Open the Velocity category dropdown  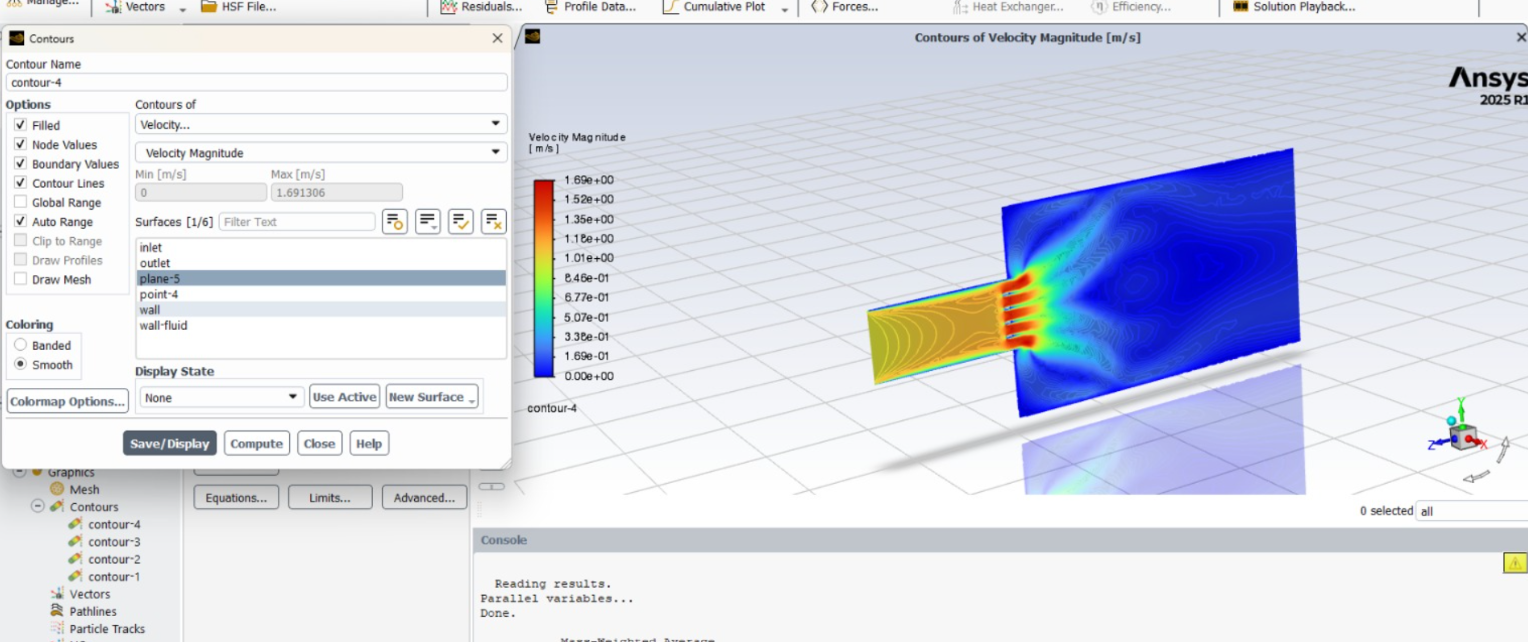(x=321, y=124)
